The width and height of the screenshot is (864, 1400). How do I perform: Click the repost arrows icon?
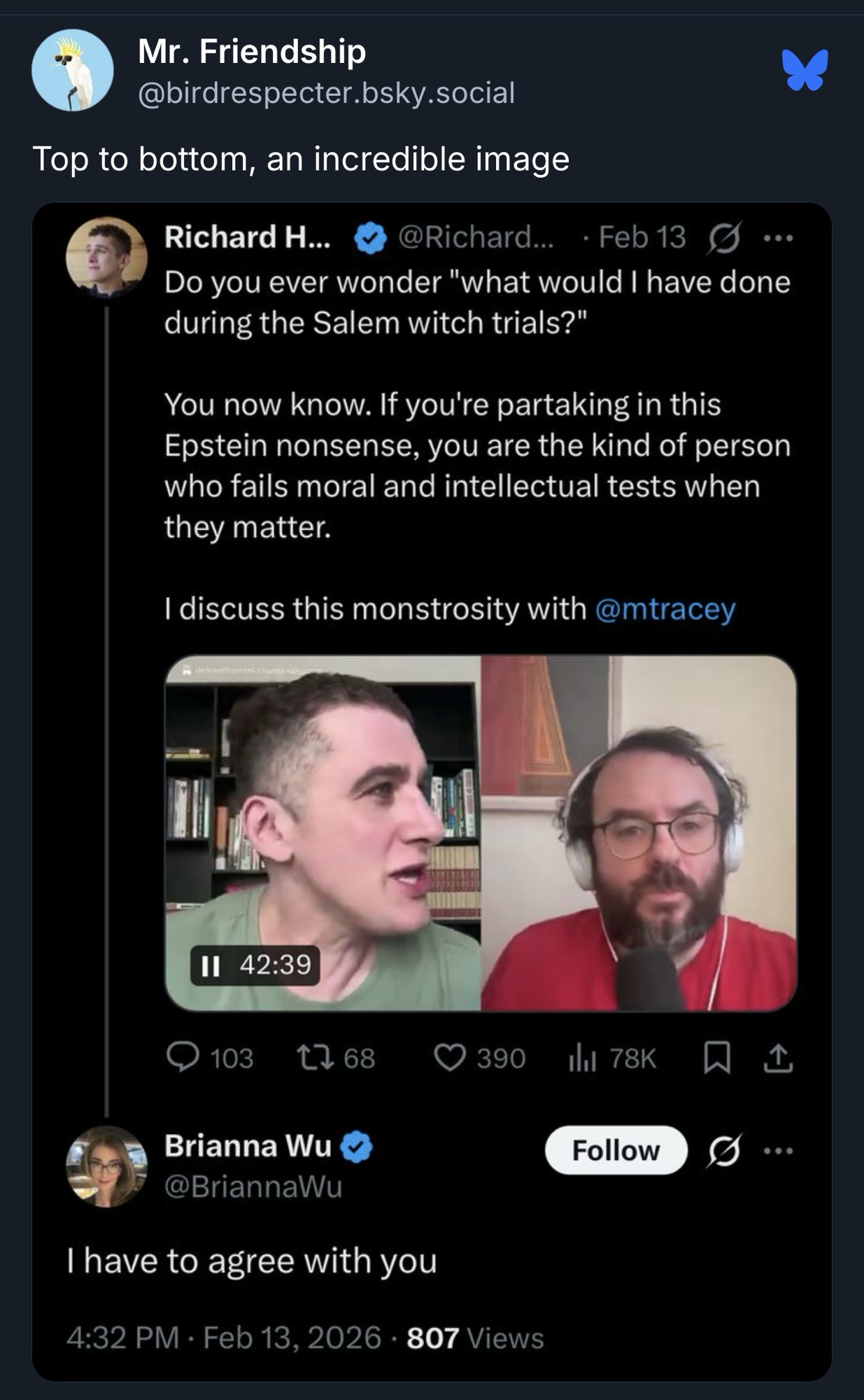pos(314,1057)
